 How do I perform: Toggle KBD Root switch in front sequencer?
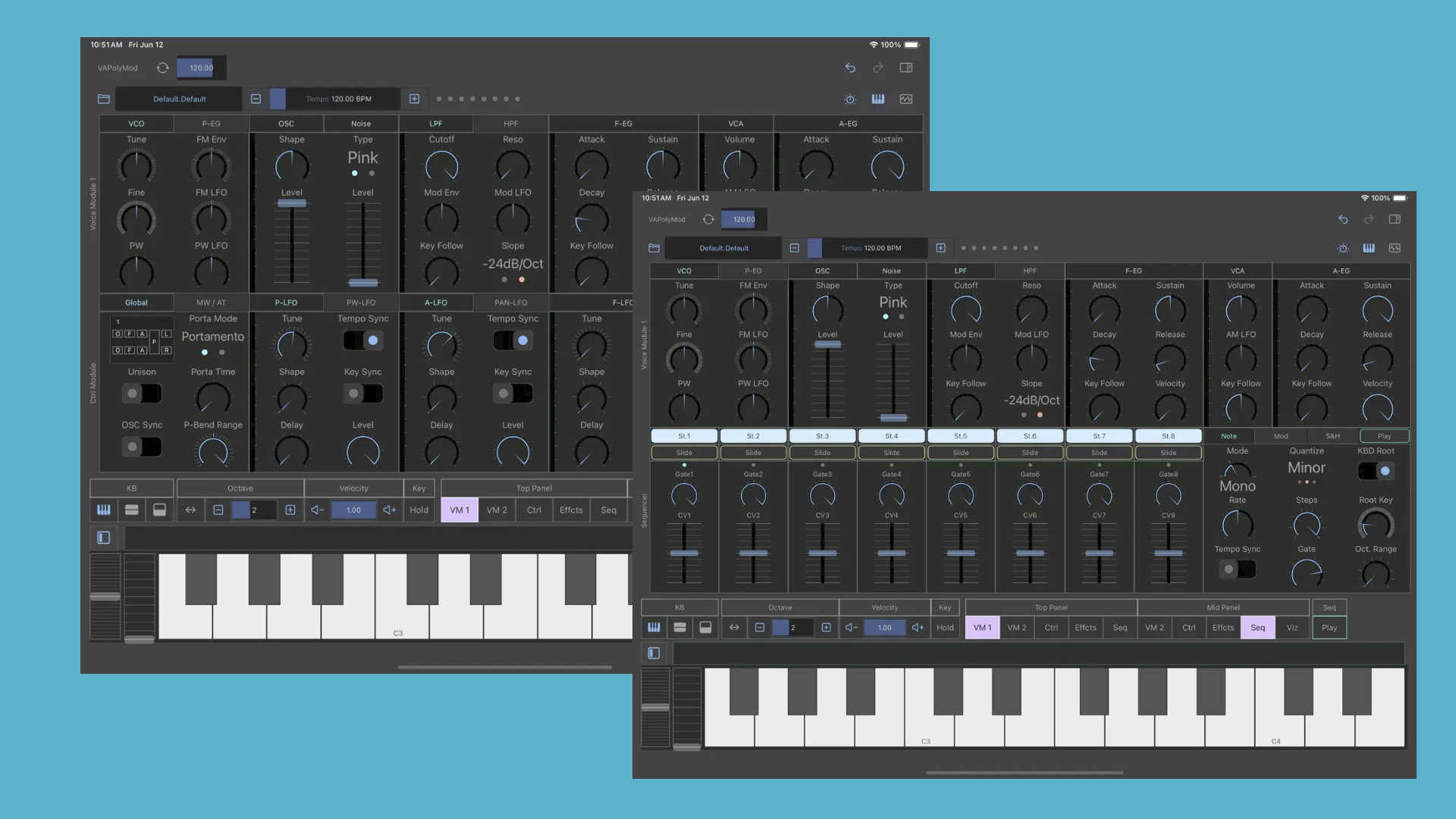point(1376,471)
